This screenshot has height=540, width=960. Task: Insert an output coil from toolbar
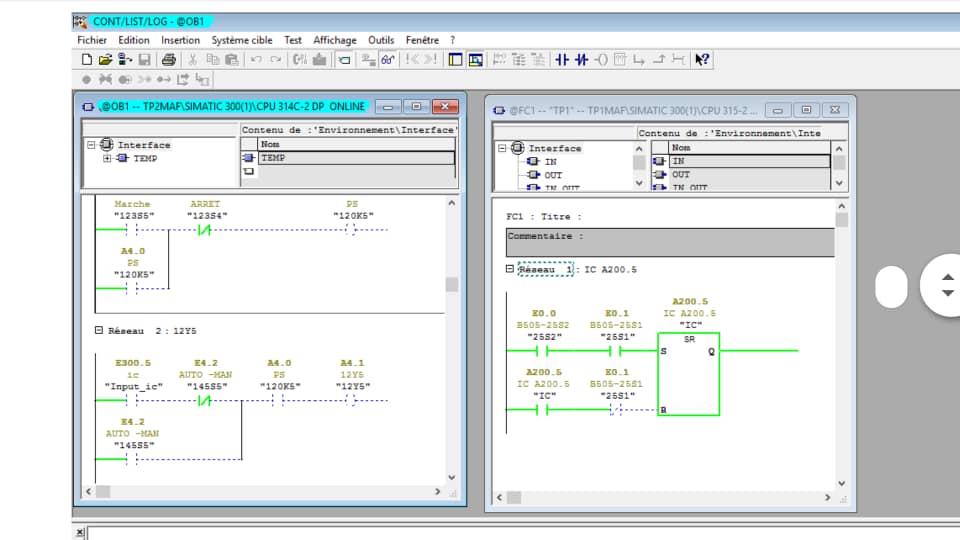tap(601, 60)
